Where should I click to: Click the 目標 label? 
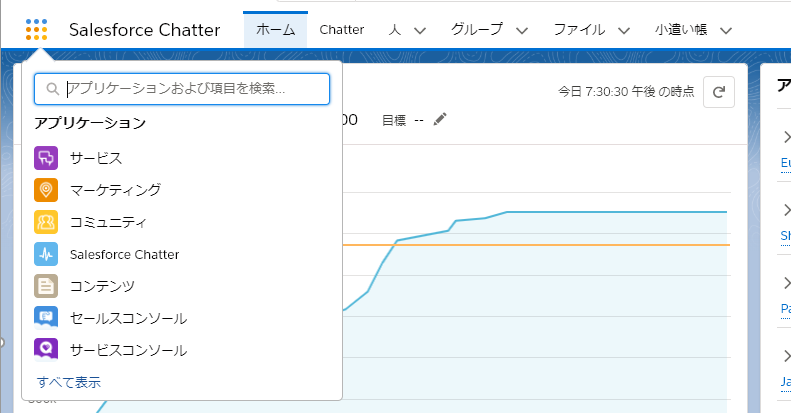tap(394, 120)
